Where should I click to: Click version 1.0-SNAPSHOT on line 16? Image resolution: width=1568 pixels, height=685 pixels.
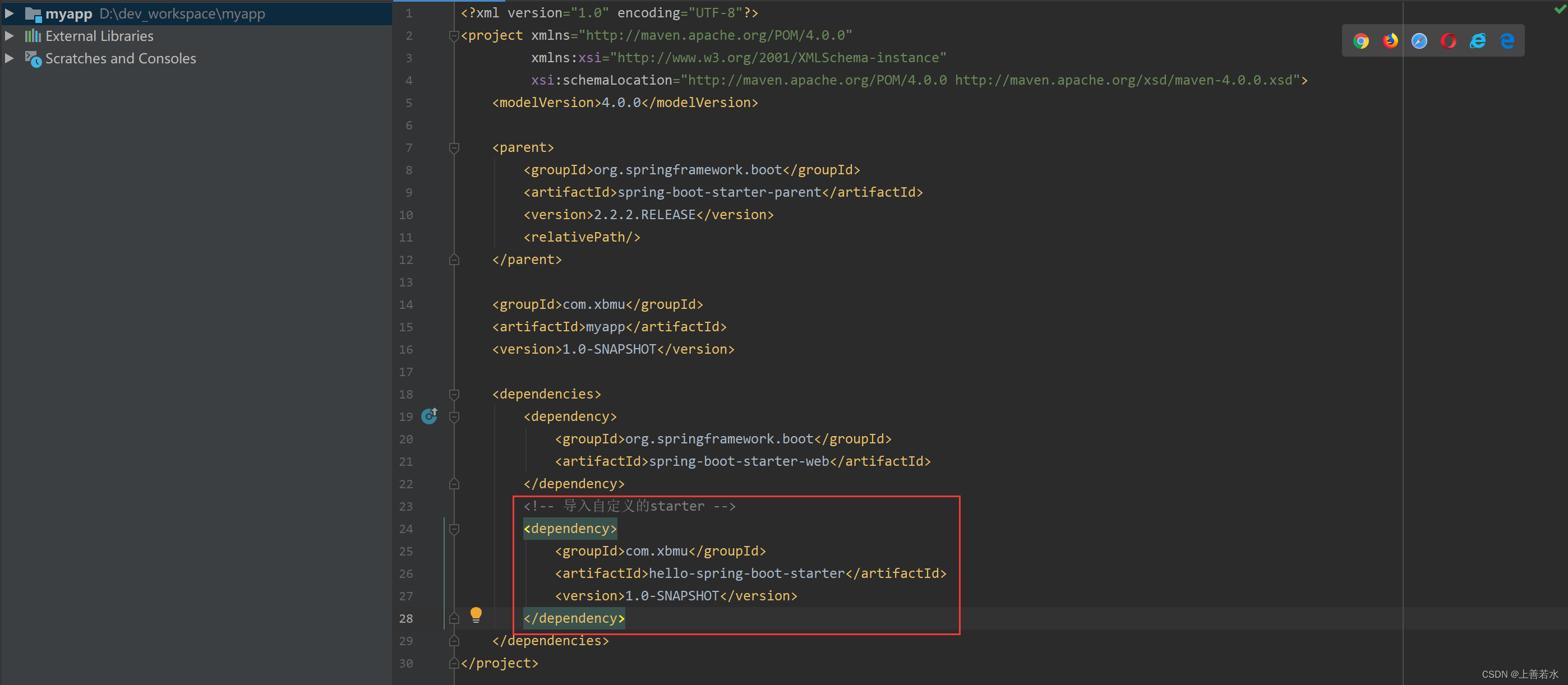(x=614, y=349)
